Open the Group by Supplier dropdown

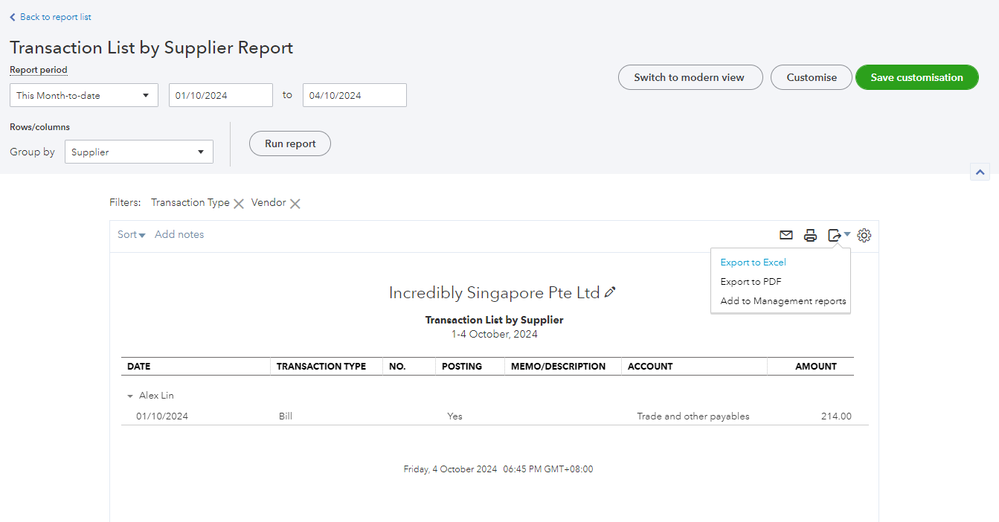tap(138, 152)
